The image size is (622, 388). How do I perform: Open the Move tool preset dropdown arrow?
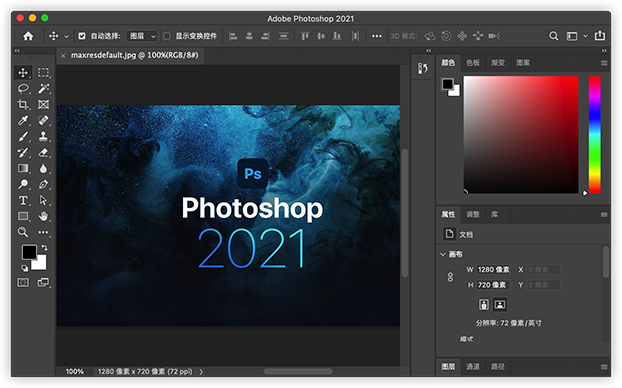tap(66, 36)
